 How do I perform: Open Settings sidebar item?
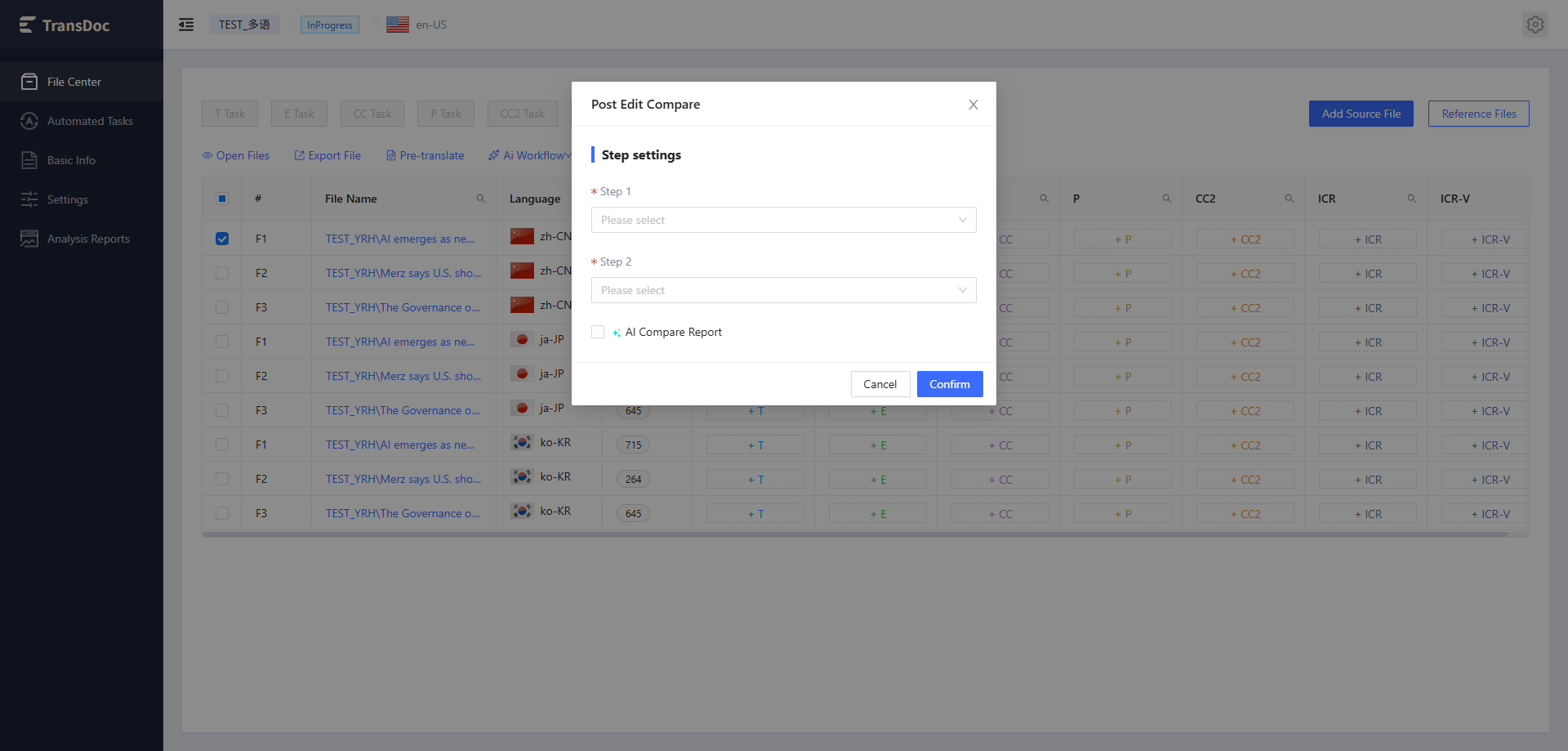tap(82, 199)
